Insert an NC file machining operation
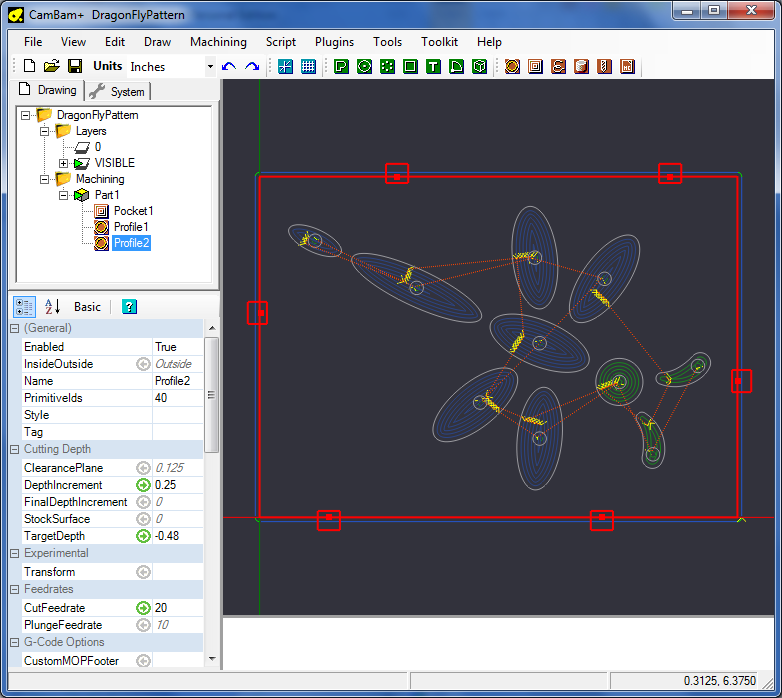Screen dimensions: 782x698 [627, 66]
